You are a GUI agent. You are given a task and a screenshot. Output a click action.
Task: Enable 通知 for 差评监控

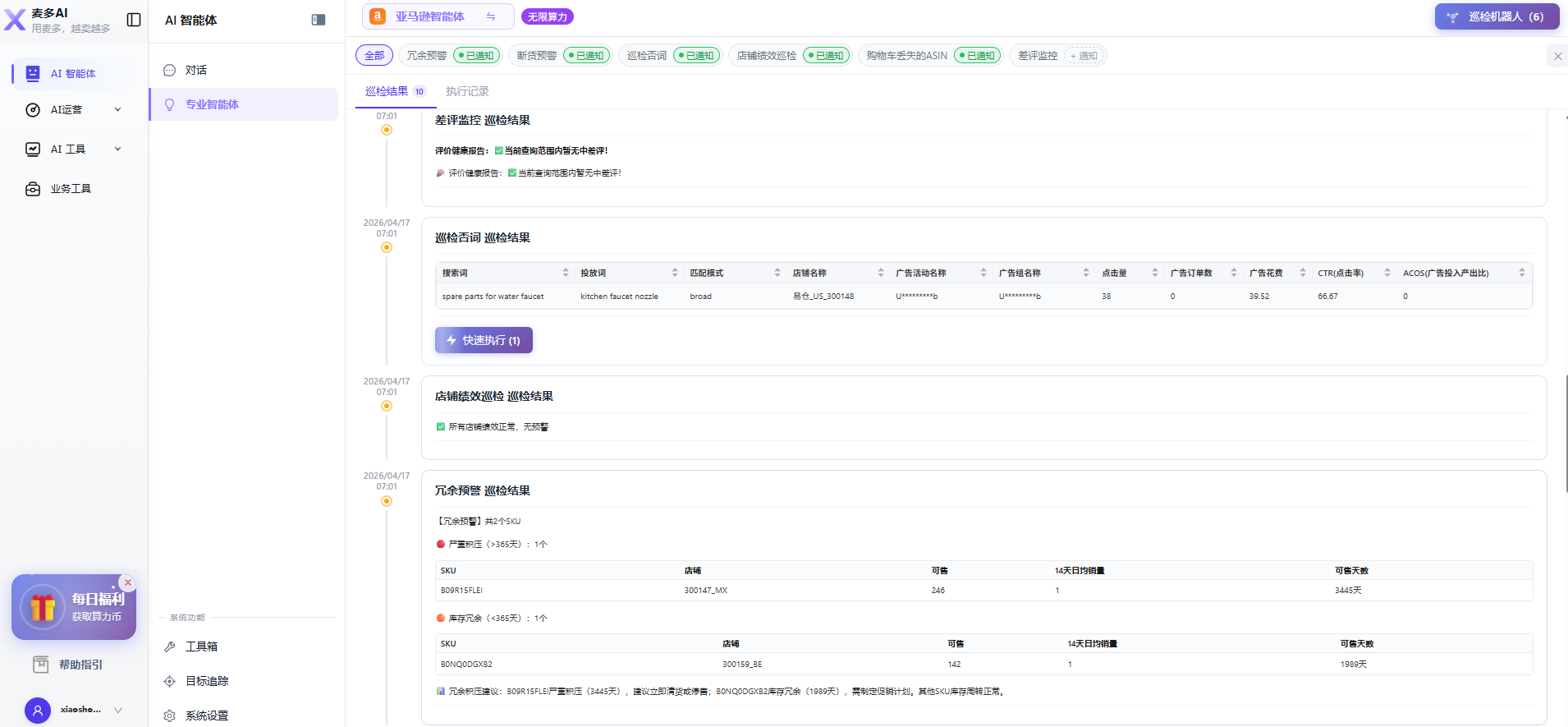coord(1084,56)
